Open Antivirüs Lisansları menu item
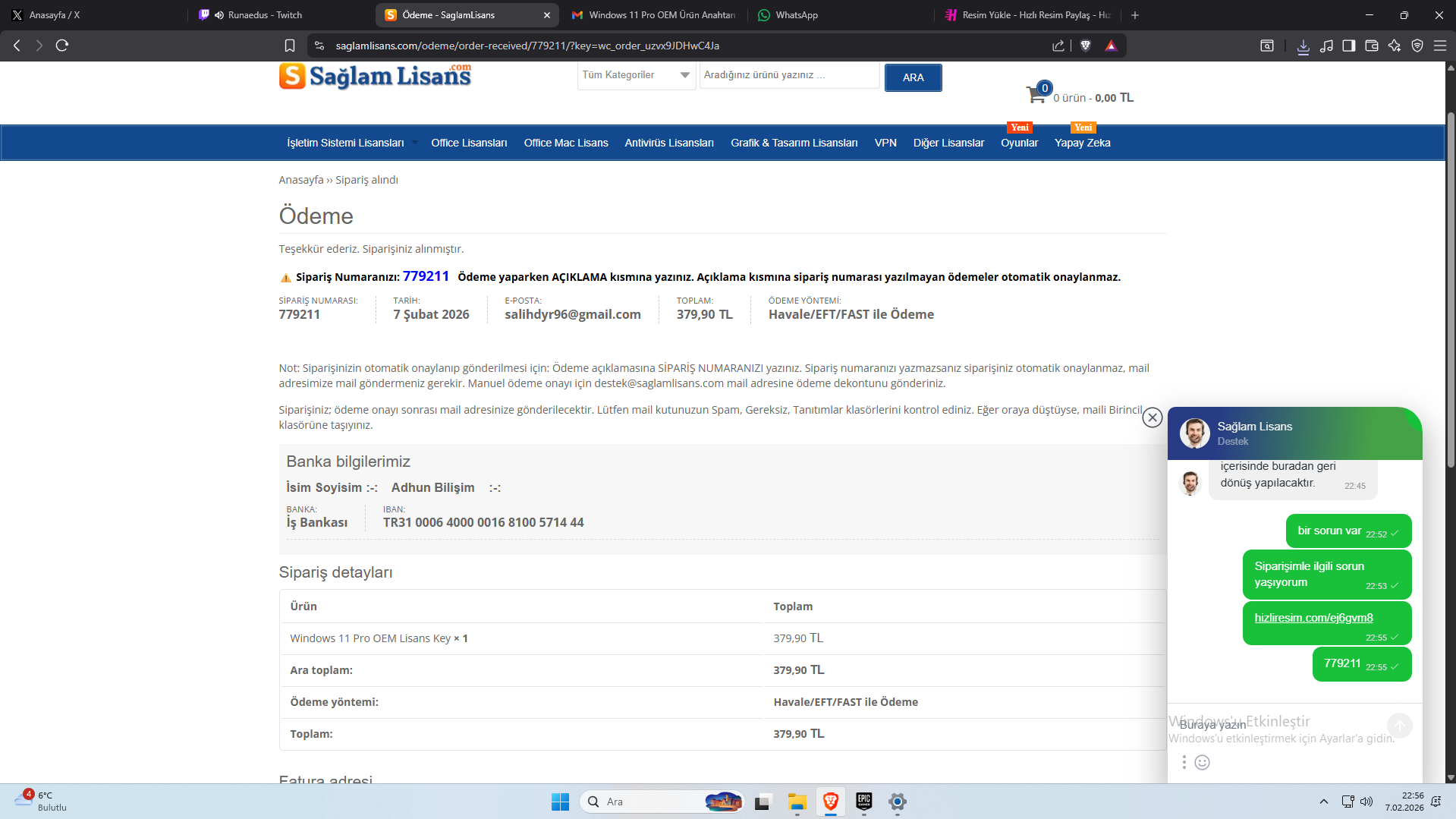 click(x=669, y=143)
